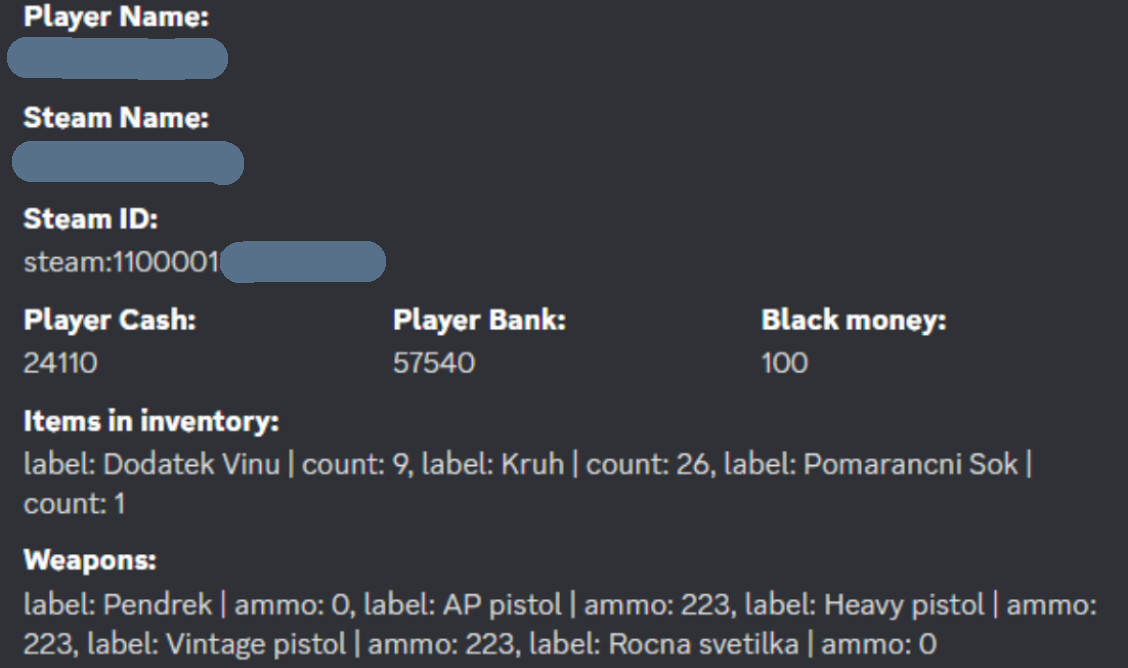Select the redacted player name value
This screenshot has width=1128, height=668.
(x=117, y=58)
